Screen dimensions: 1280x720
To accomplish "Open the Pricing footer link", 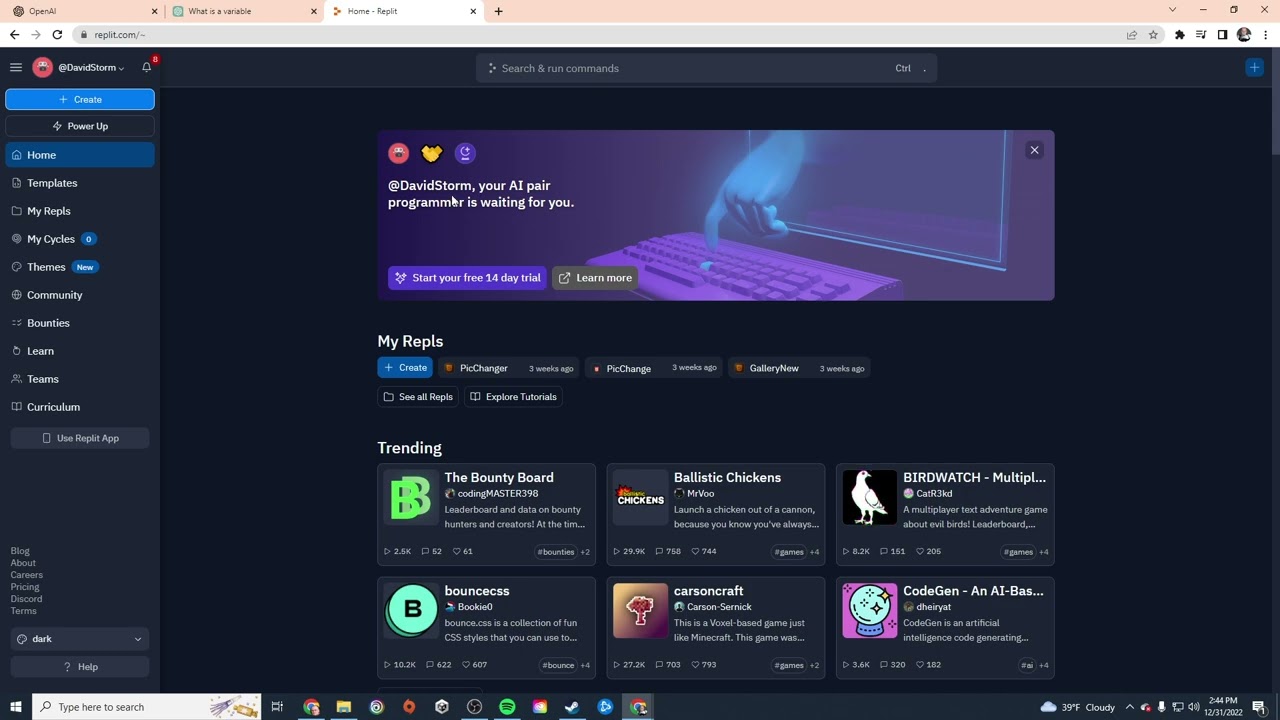I will click(x=25, y=587).
